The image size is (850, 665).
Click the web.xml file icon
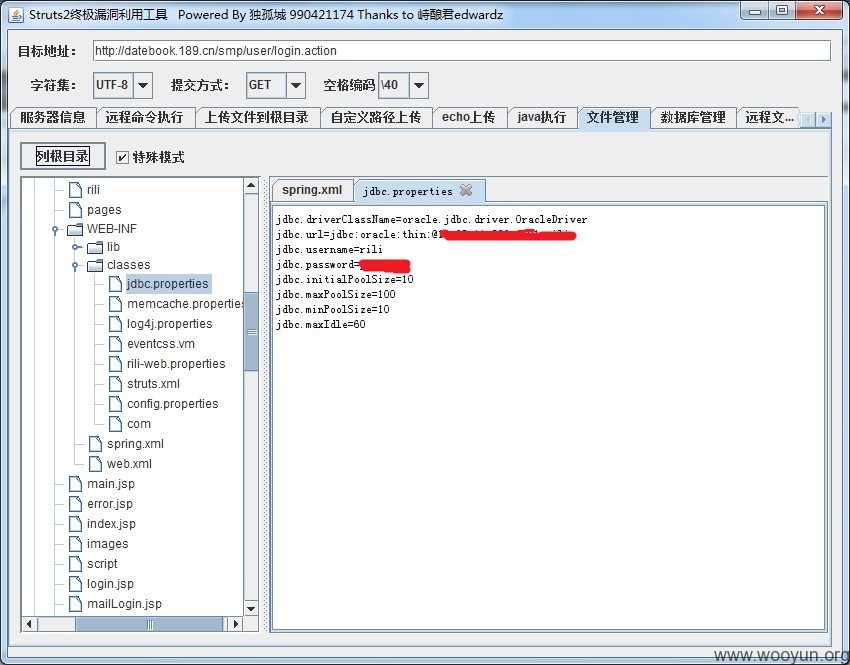click(x=95, y=464)
